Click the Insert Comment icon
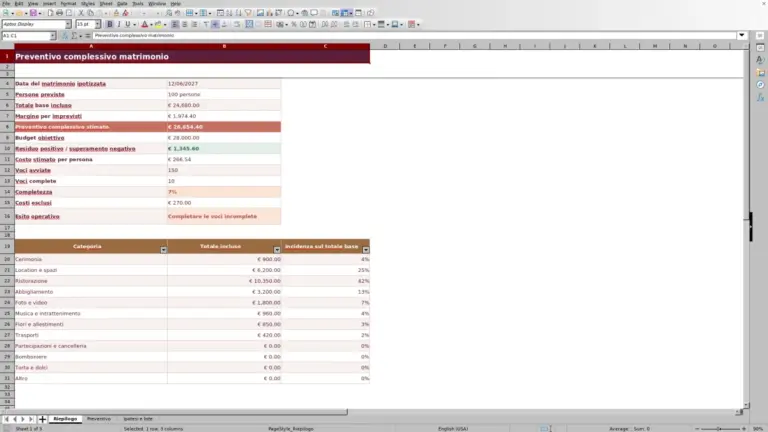The width and height of the screenshot is (768, 432). (314, 13)
